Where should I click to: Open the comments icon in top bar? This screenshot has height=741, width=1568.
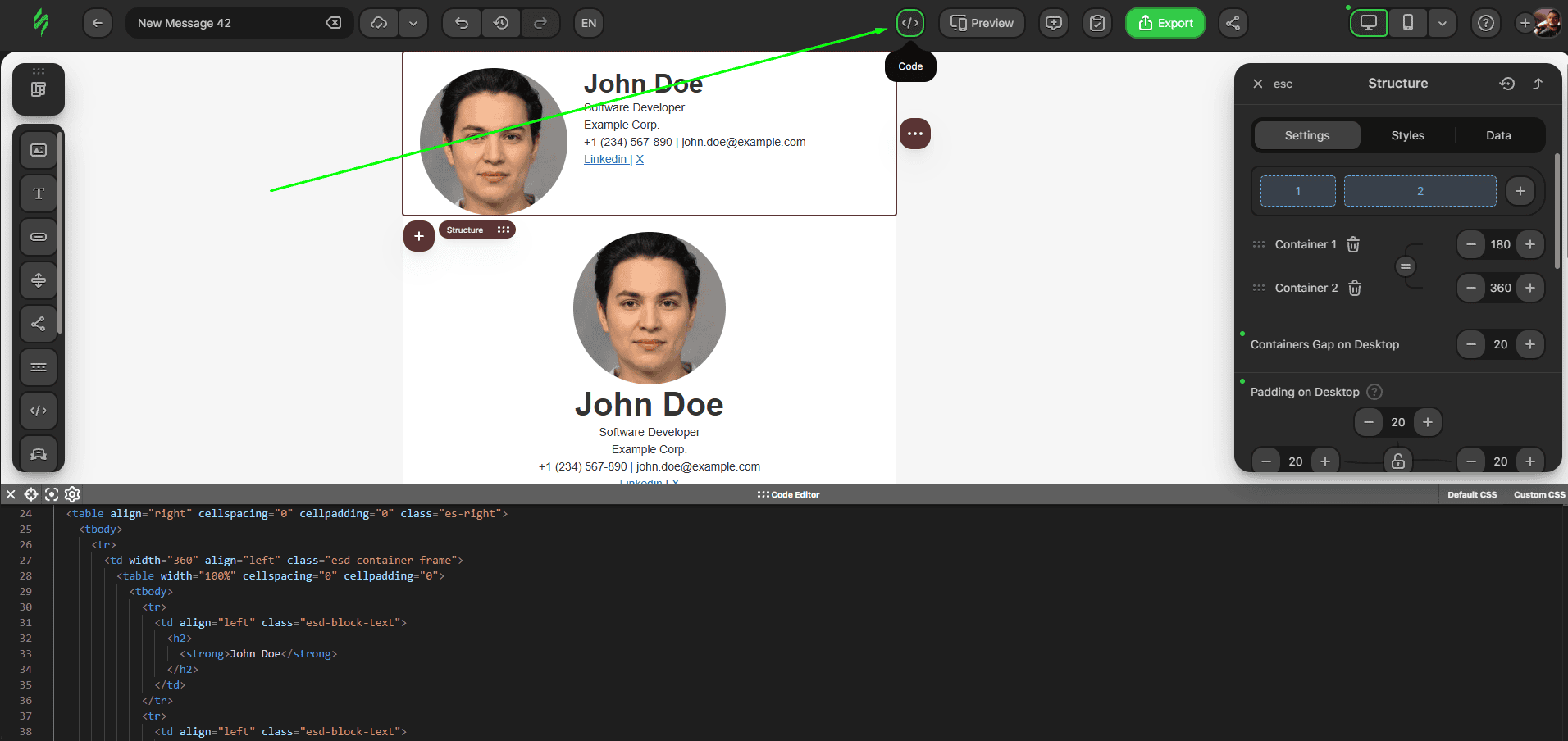(x=1054, y=23)
